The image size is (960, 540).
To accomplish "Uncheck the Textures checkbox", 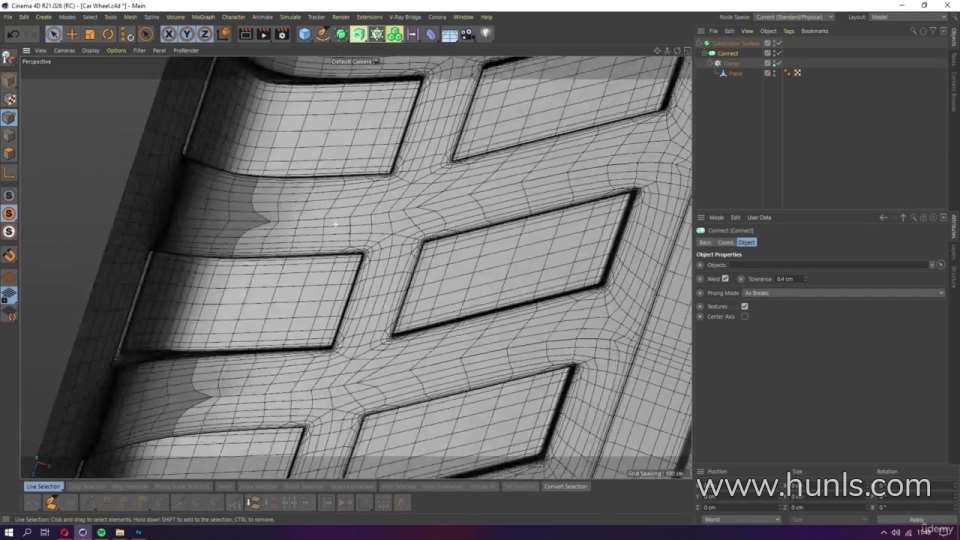I will [744, 306].
